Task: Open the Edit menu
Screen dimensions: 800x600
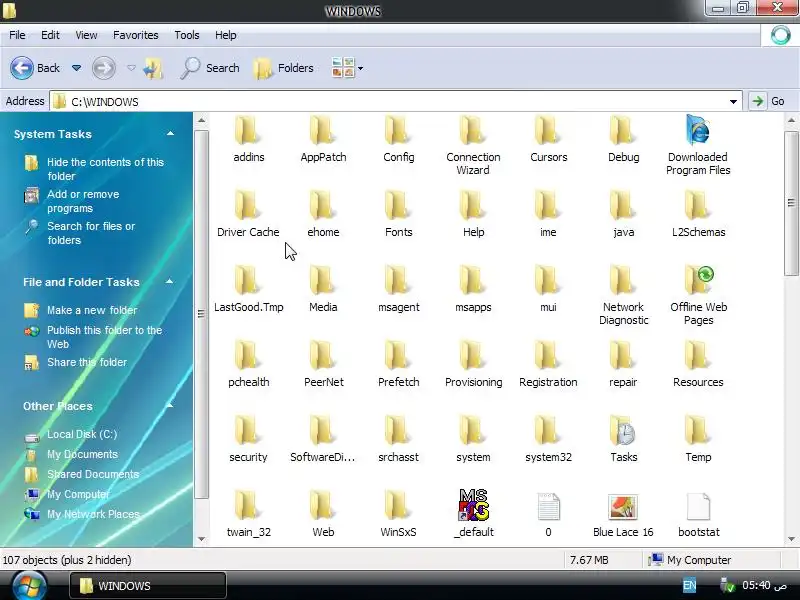Action: 50,35
